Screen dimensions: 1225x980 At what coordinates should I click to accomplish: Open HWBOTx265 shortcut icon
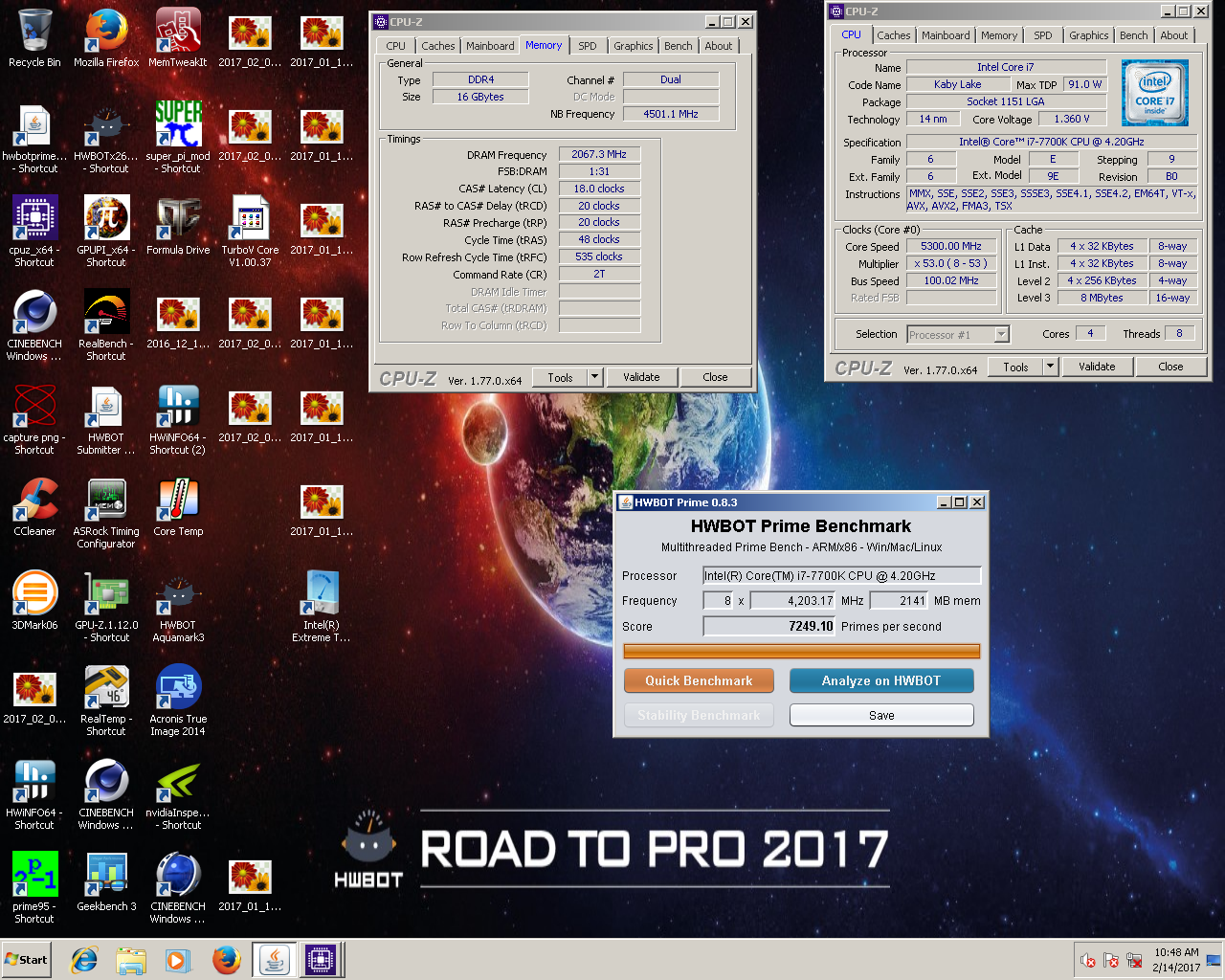pos(106,139)
